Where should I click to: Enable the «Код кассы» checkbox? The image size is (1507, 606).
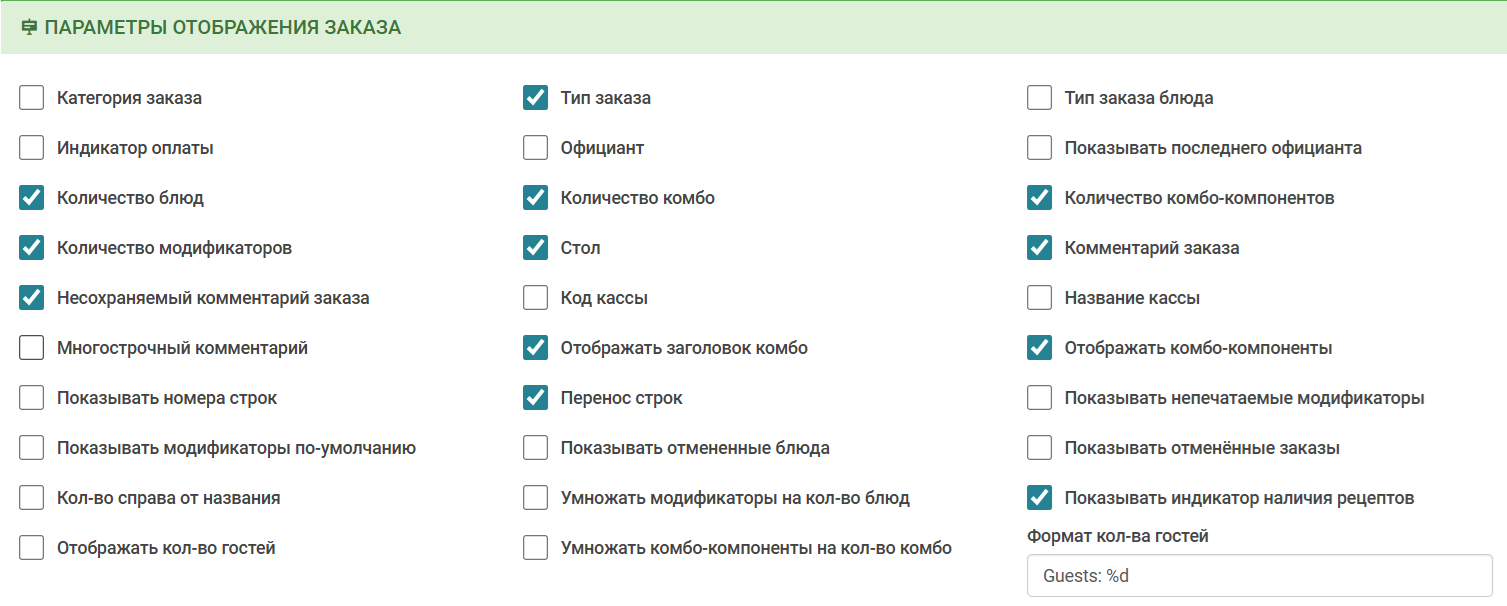point(536,298)
